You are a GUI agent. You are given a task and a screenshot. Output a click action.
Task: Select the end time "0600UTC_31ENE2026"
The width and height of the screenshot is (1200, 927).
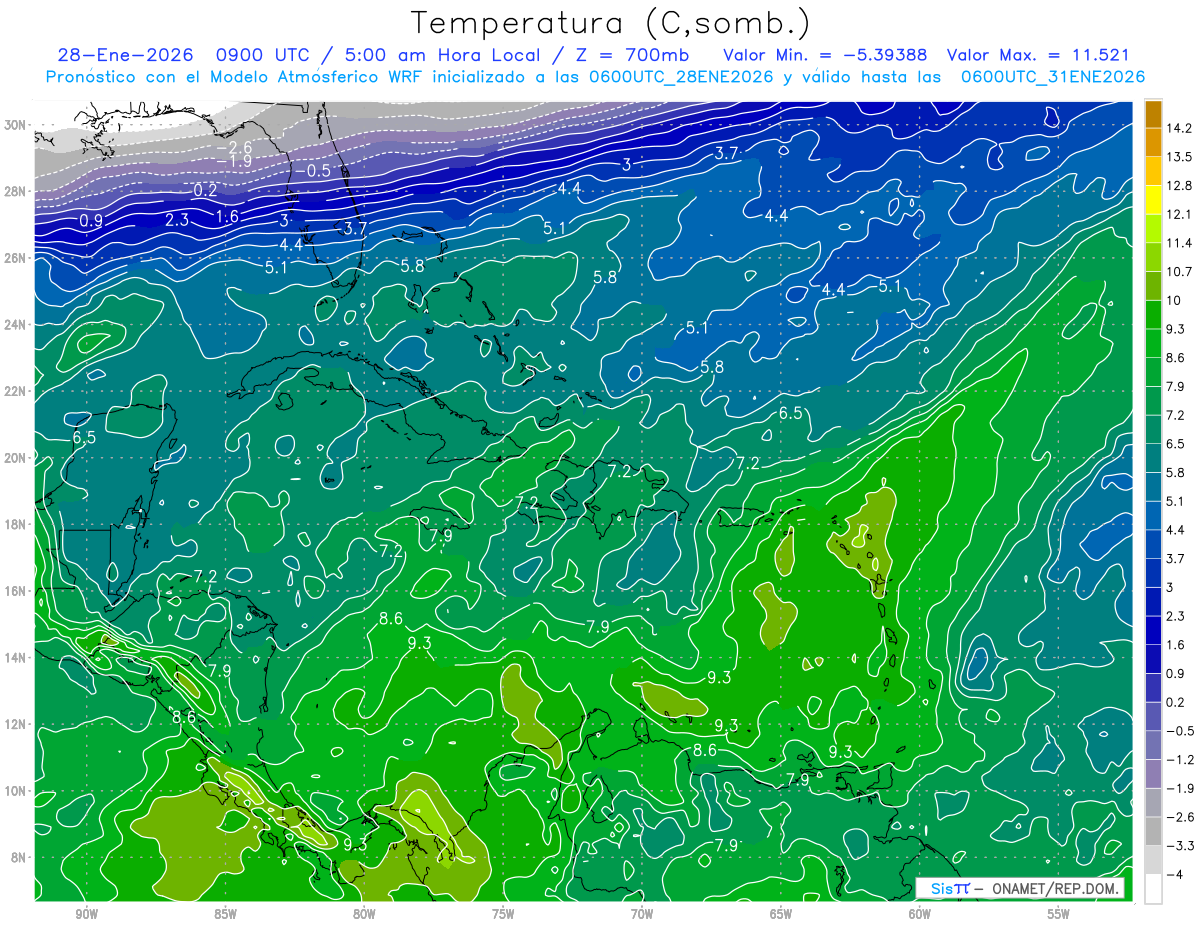1052,77
